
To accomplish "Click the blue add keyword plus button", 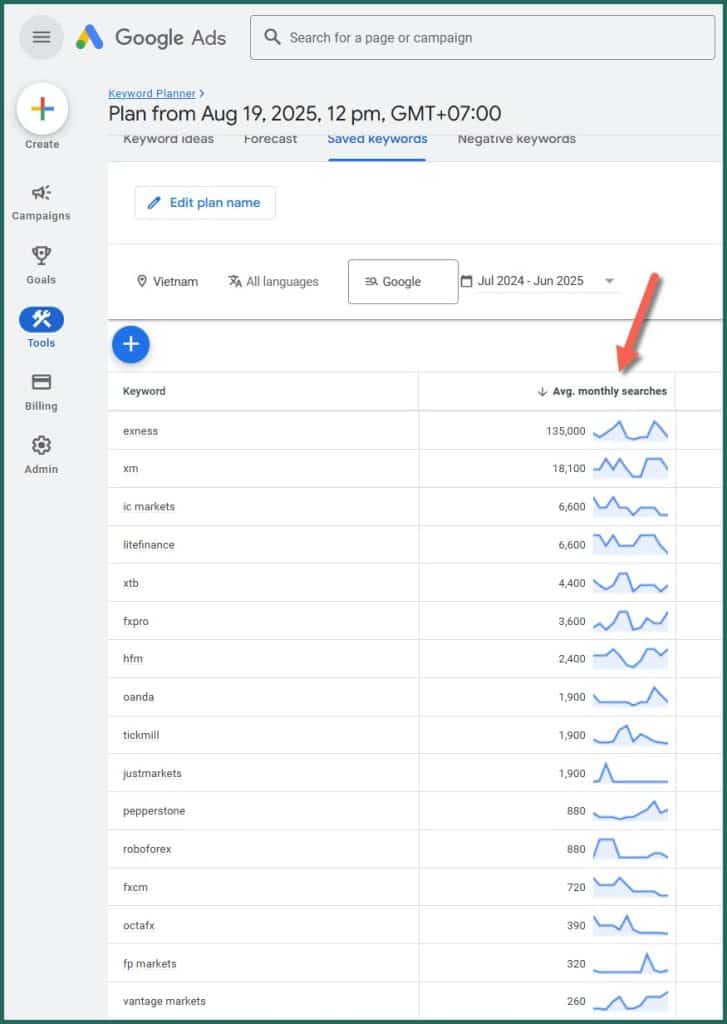I will tap(131, 344).
